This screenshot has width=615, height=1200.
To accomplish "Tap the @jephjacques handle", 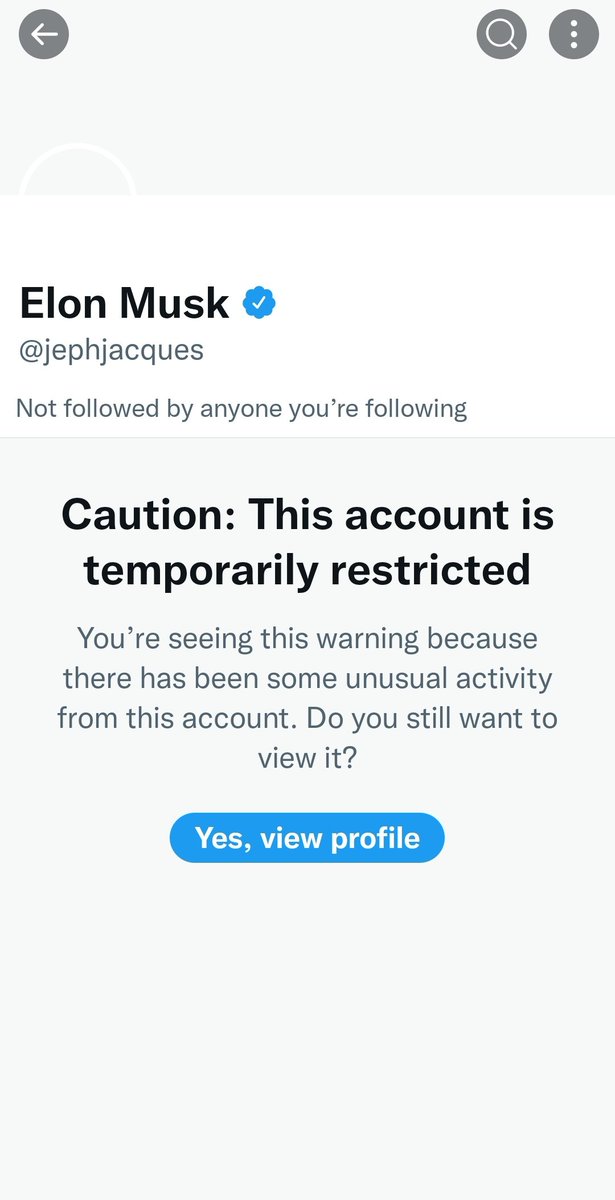I will coord(112,350).
